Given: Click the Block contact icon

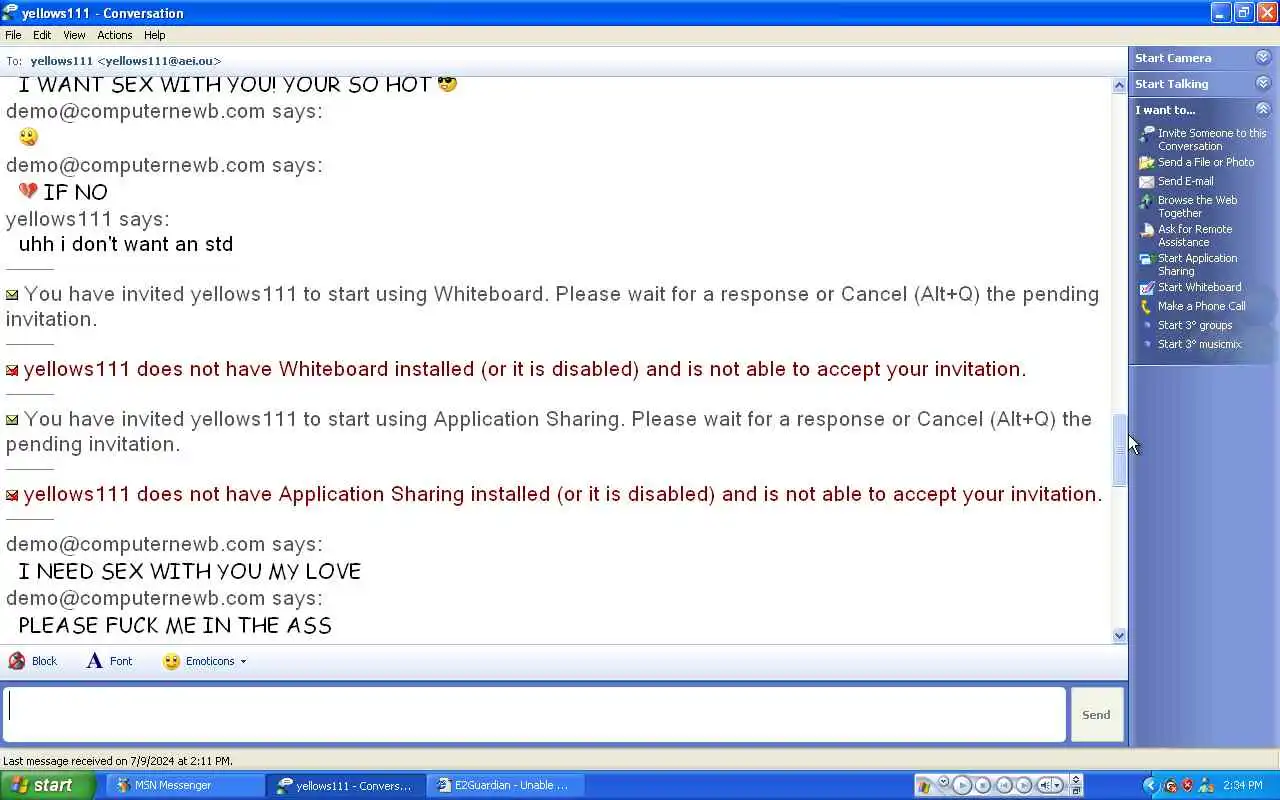Looking at the screenshot, I should tap(17, 661).
